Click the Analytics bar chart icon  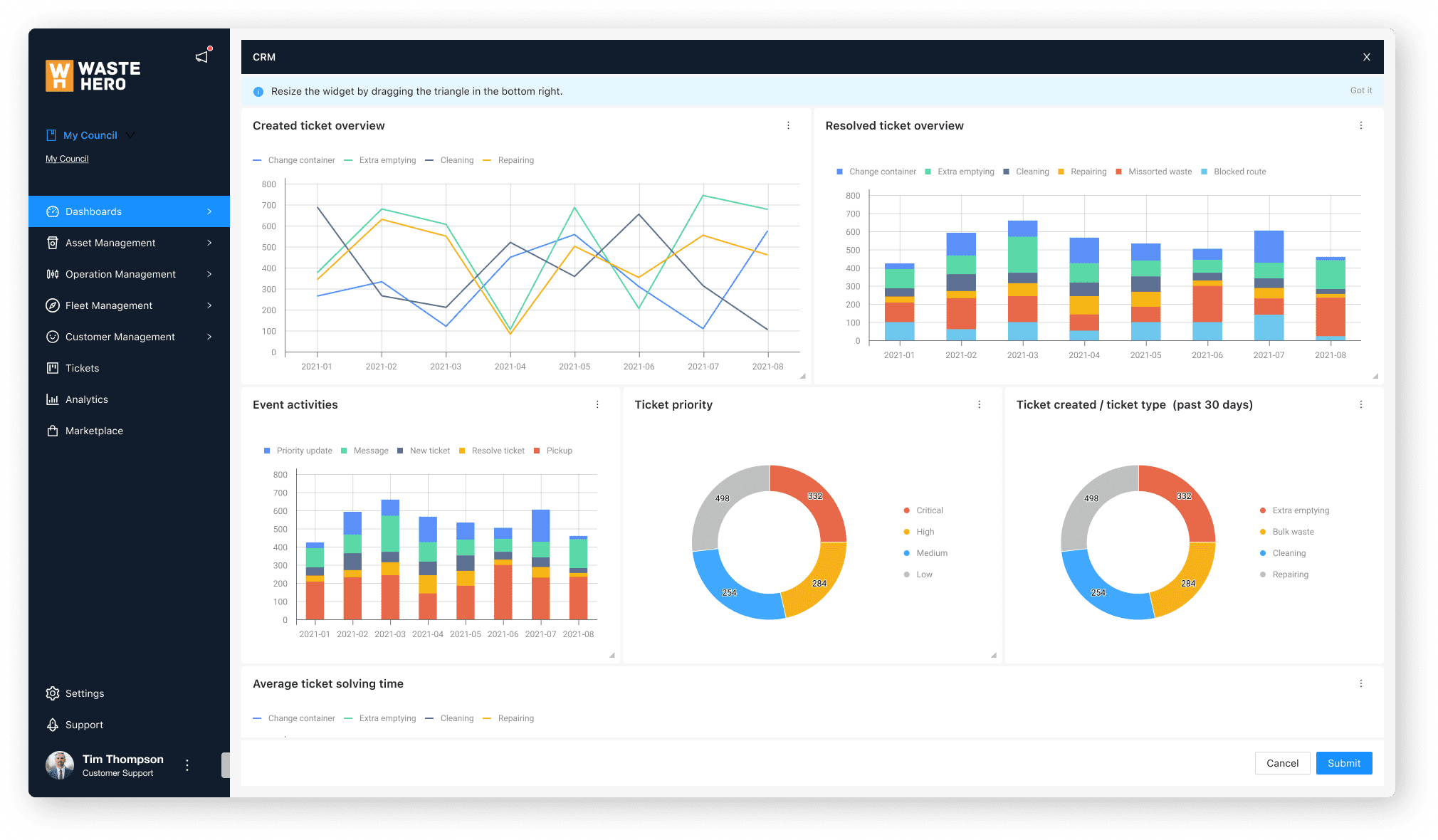point(53,399)
